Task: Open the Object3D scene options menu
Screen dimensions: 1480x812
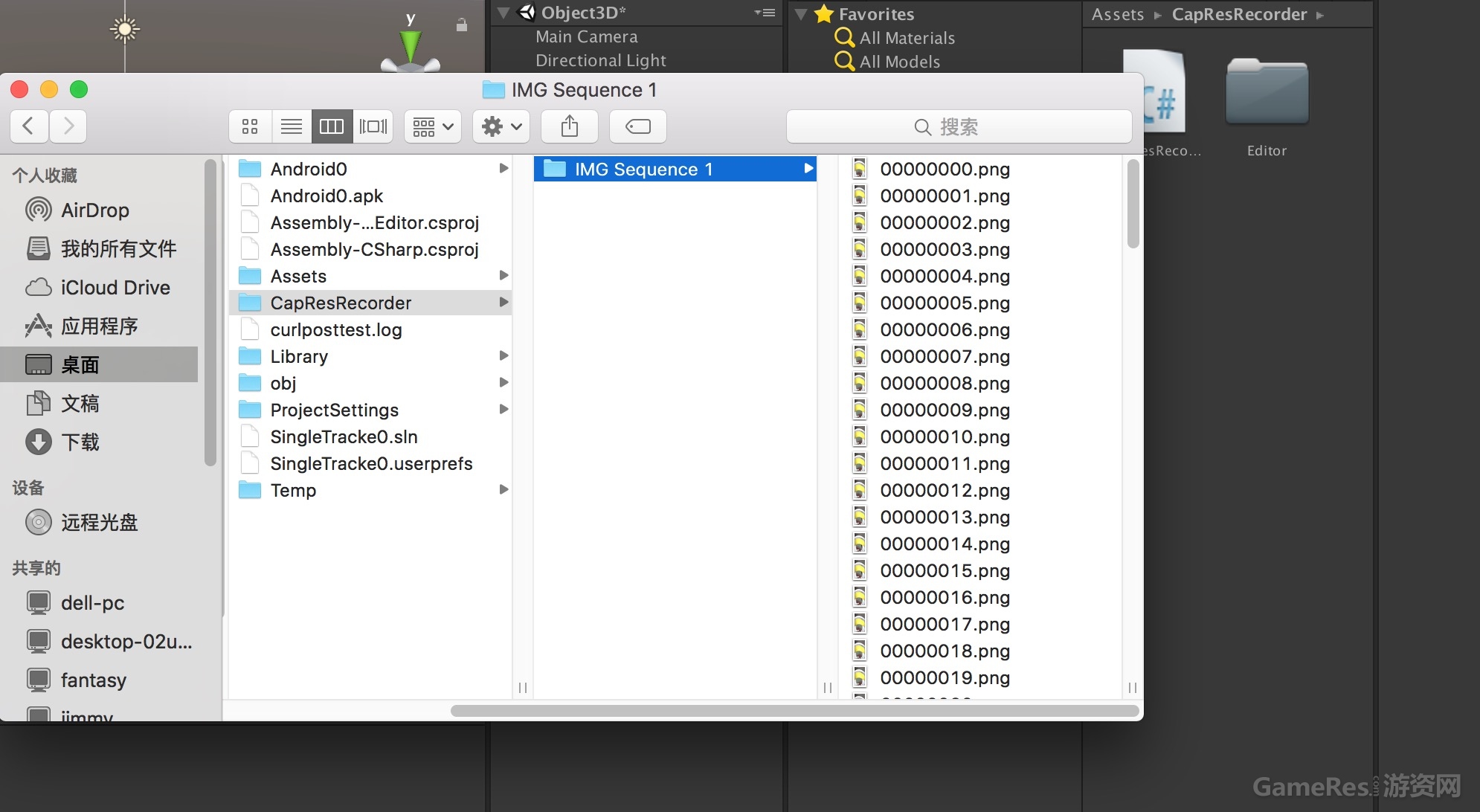Action: pos(765,13)
